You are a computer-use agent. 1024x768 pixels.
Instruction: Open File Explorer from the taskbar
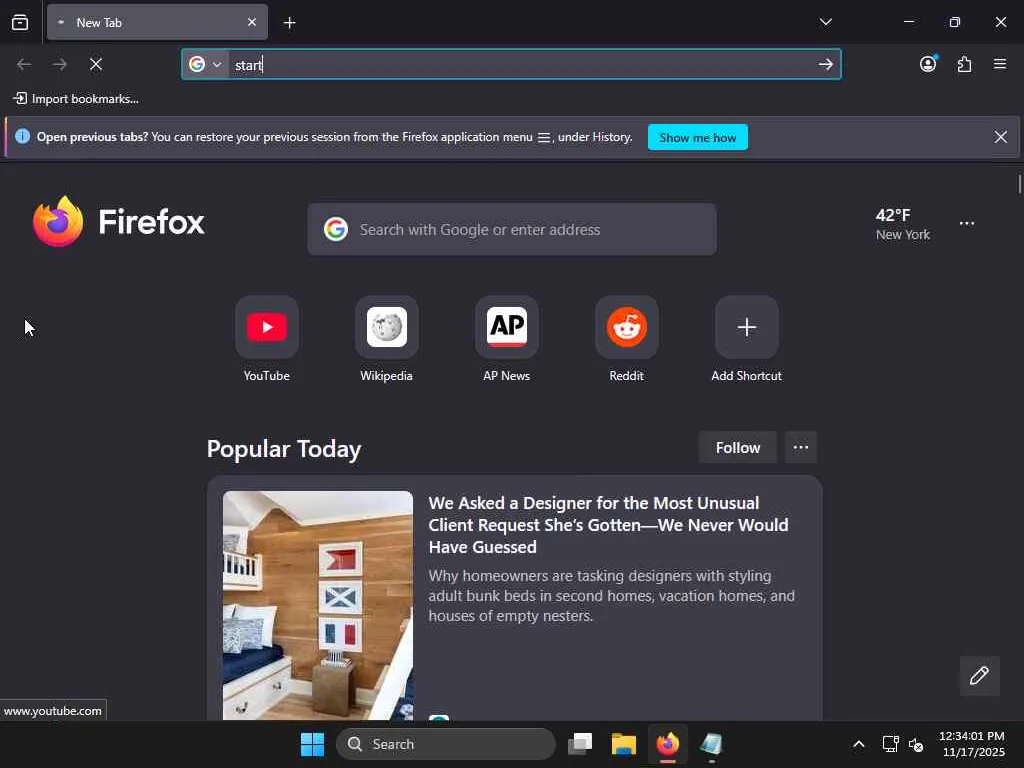[x=624, y=744]
